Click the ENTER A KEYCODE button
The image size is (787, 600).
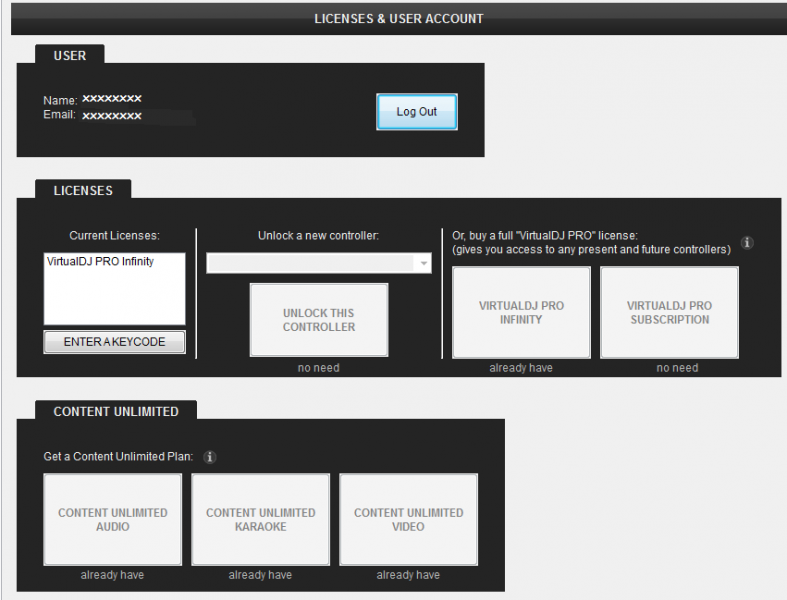[114, 342]
